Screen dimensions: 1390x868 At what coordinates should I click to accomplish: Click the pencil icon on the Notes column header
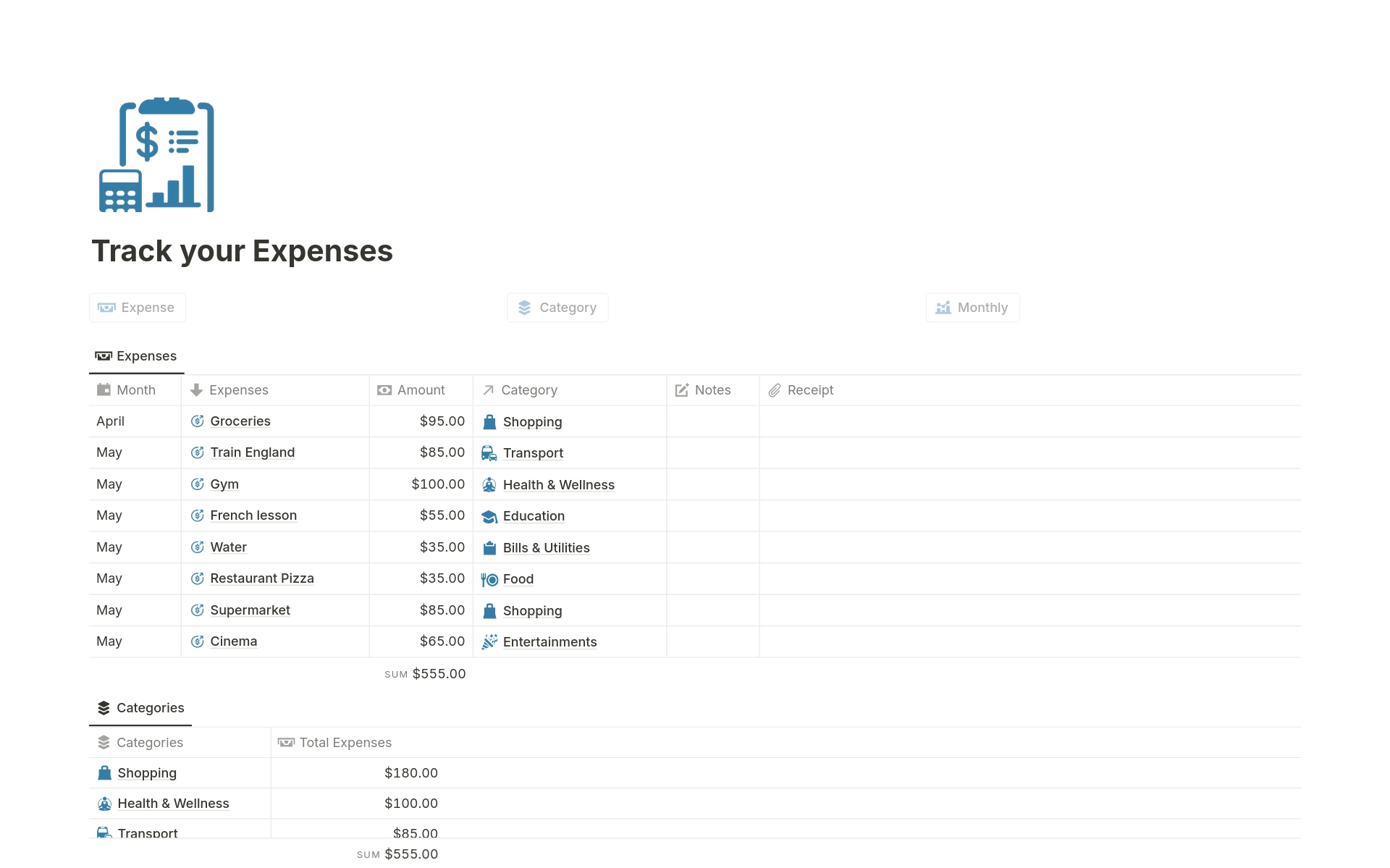tap(681, 389)
